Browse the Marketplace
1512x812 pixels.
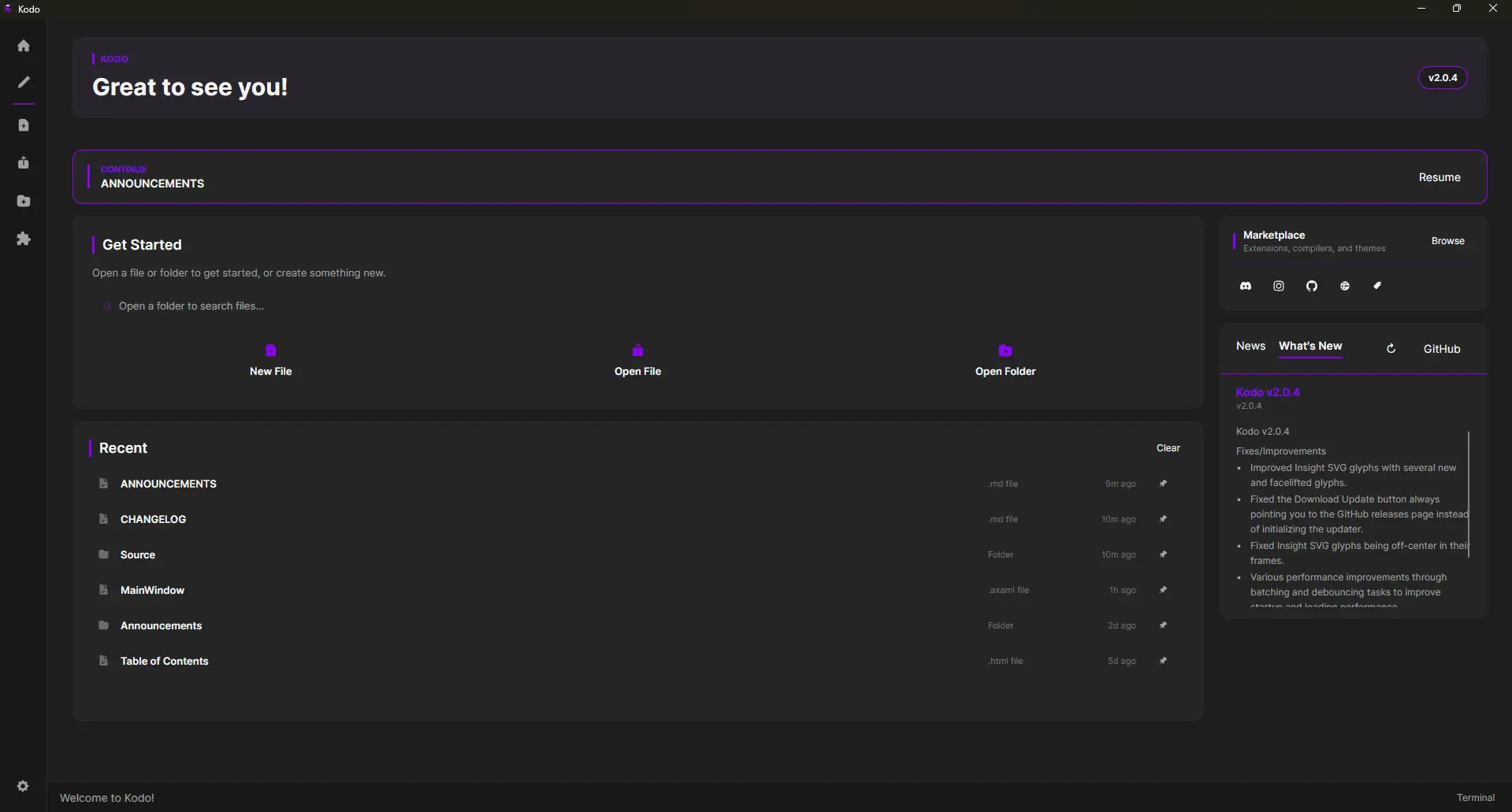(x=1448, y=241)
